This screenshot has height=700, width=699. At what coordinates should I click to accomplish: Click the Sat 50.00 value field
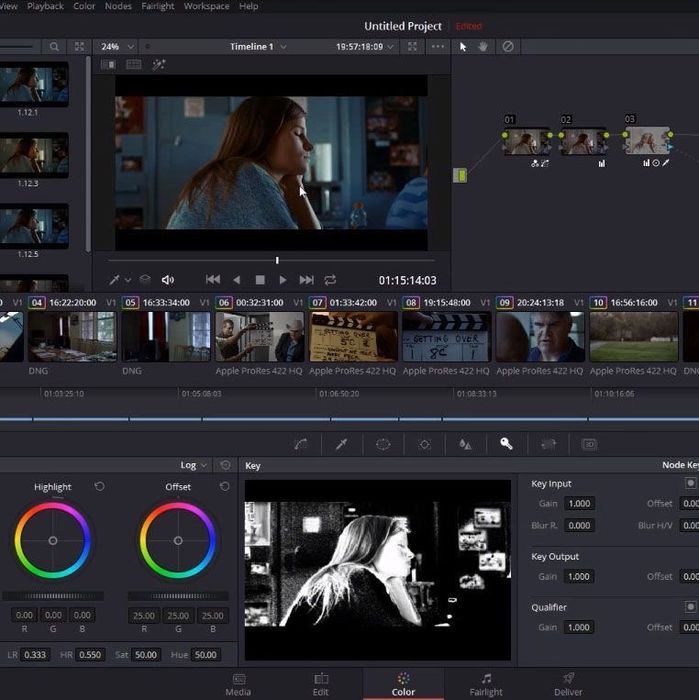146,654
